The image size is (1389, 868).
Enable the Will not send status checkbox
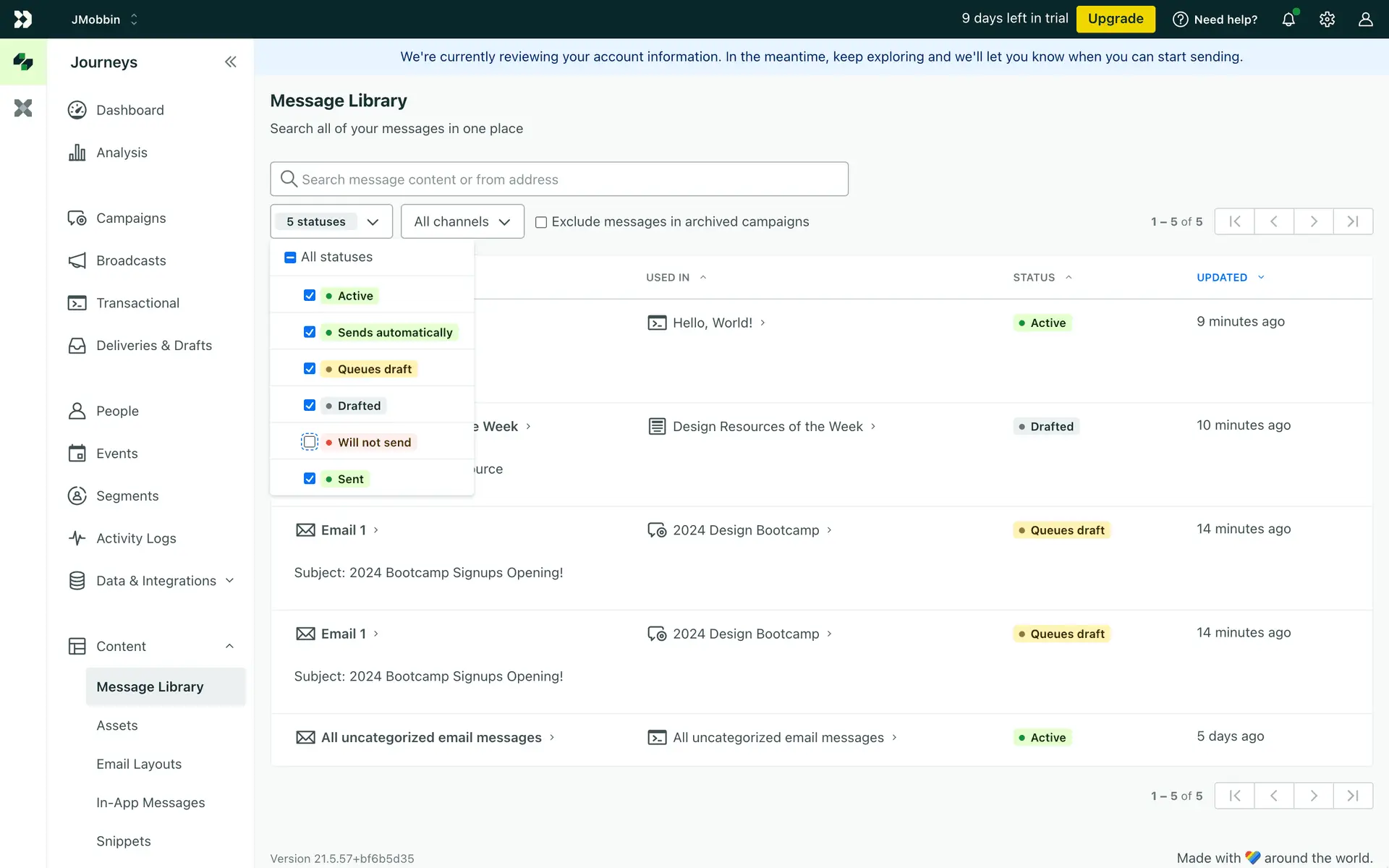pos(310,442)
